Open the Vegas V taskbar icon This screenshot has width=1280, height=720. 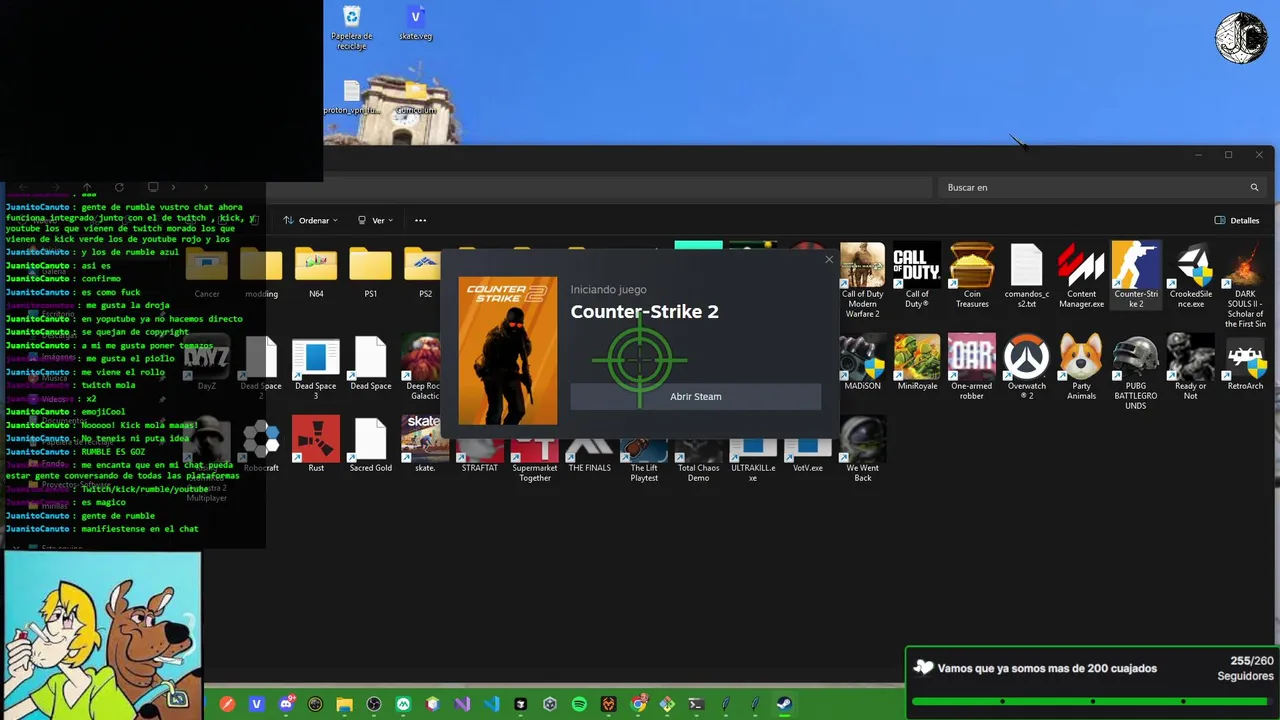tap(256, 704)
